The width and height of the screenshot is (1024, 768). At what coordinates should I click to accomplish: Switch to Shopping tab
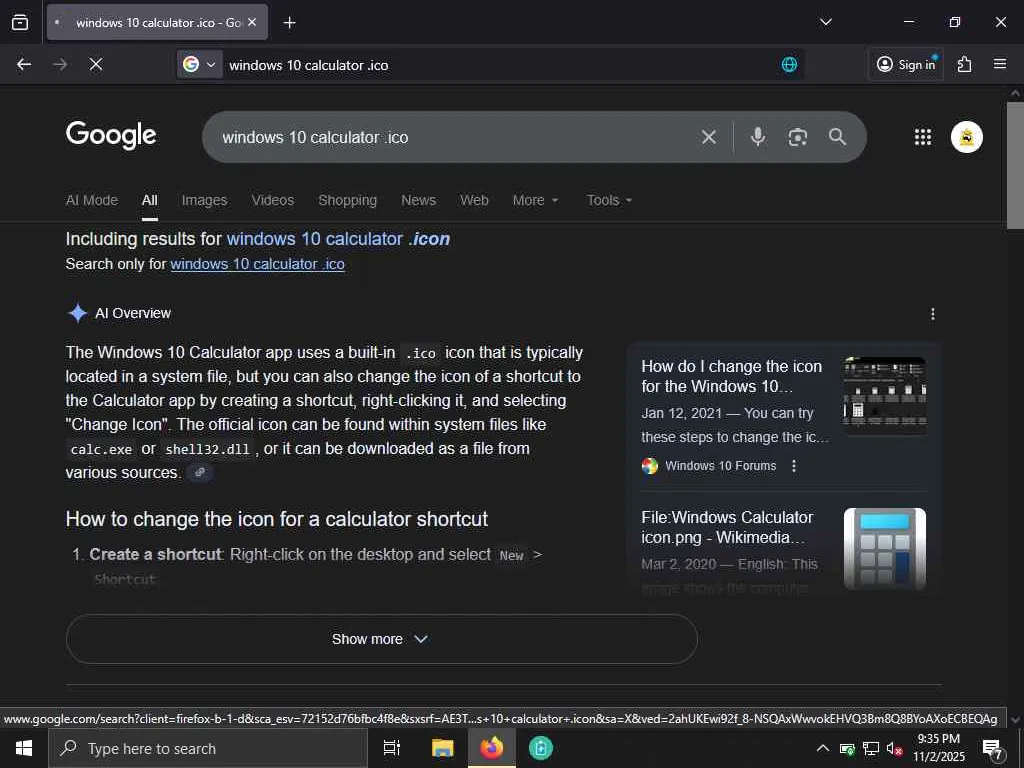click(x=347, y=200)
